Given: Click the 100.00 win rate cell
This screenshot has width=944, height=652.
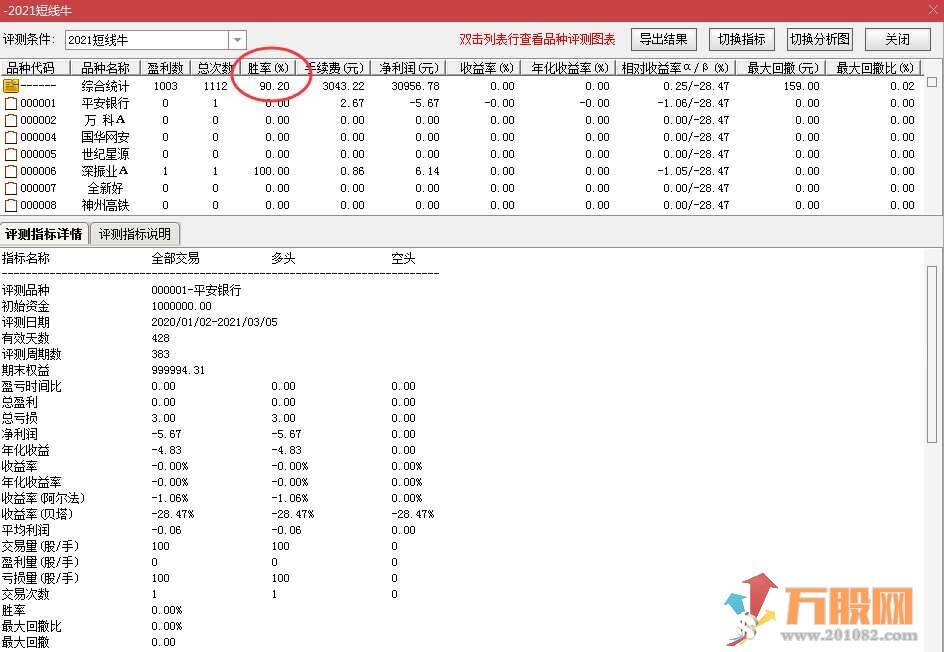Looking at the screenshot, I should [x=272, y=172].
